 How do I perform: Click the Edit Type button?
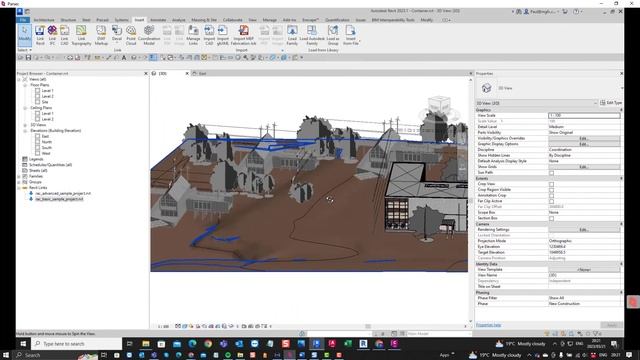[x=611, y=103]
